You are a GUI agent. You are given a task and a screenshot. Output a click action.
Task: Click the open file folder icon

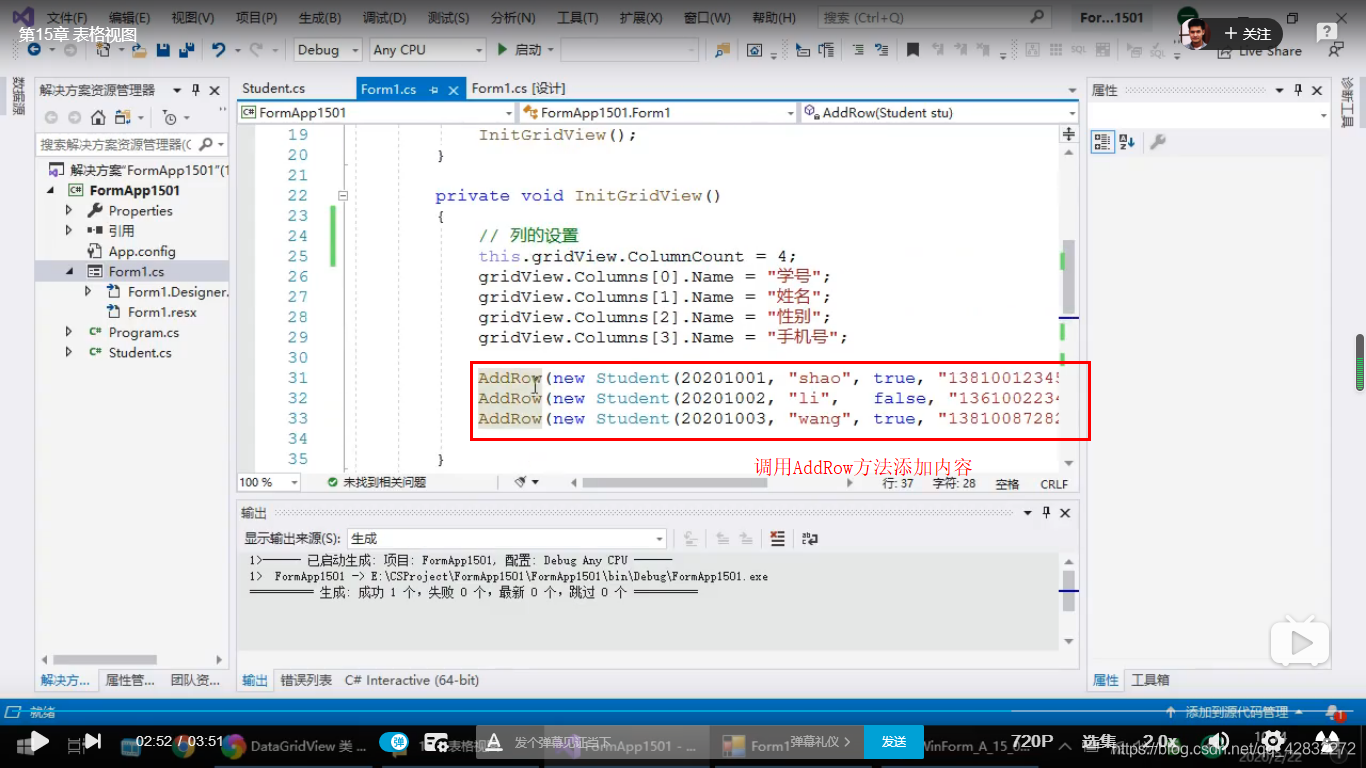tap(139, 50)
